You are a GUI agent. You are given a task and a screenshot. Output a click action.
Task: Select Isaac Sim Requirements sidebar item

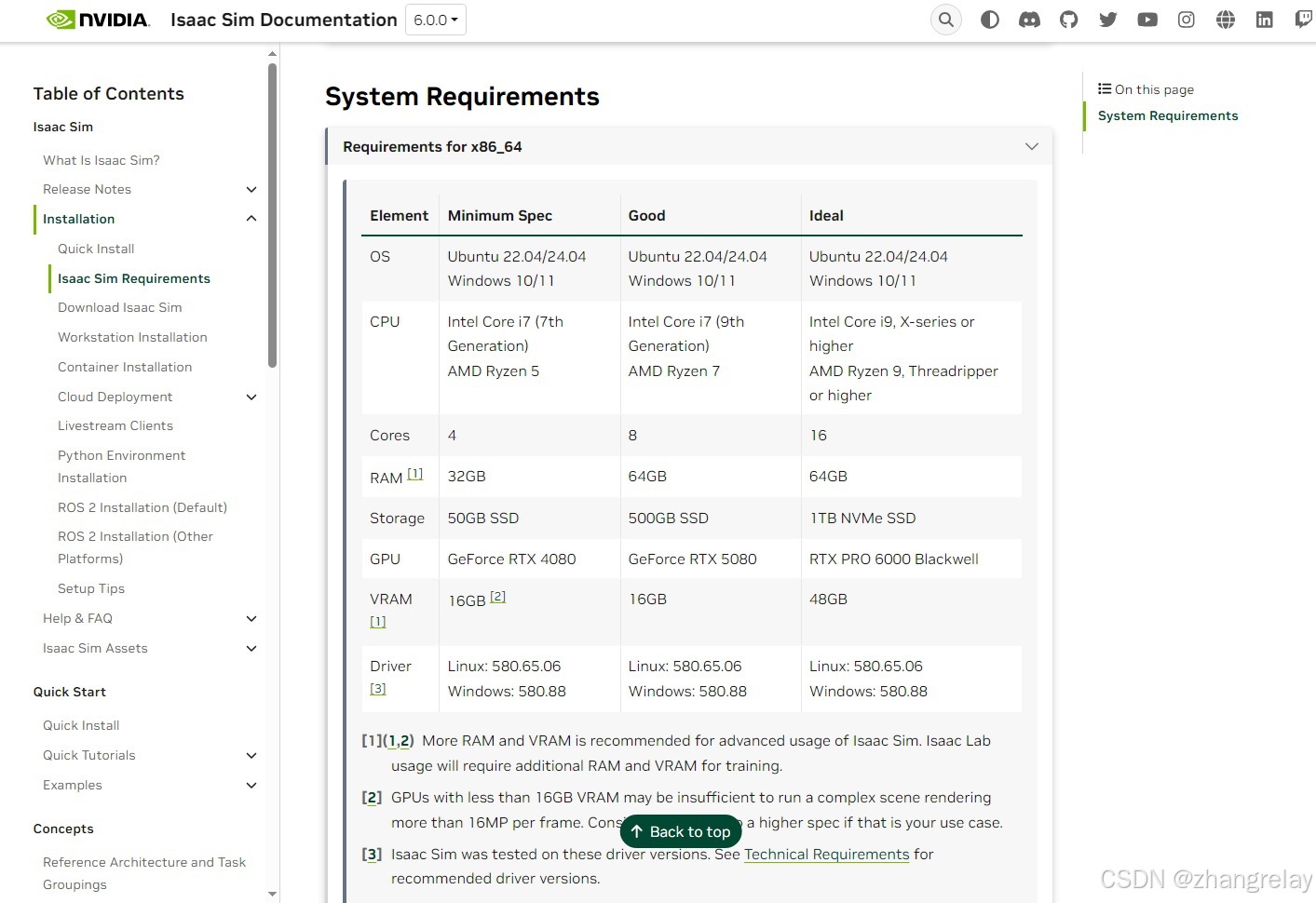pyautogui.click(x=134, y=278)
